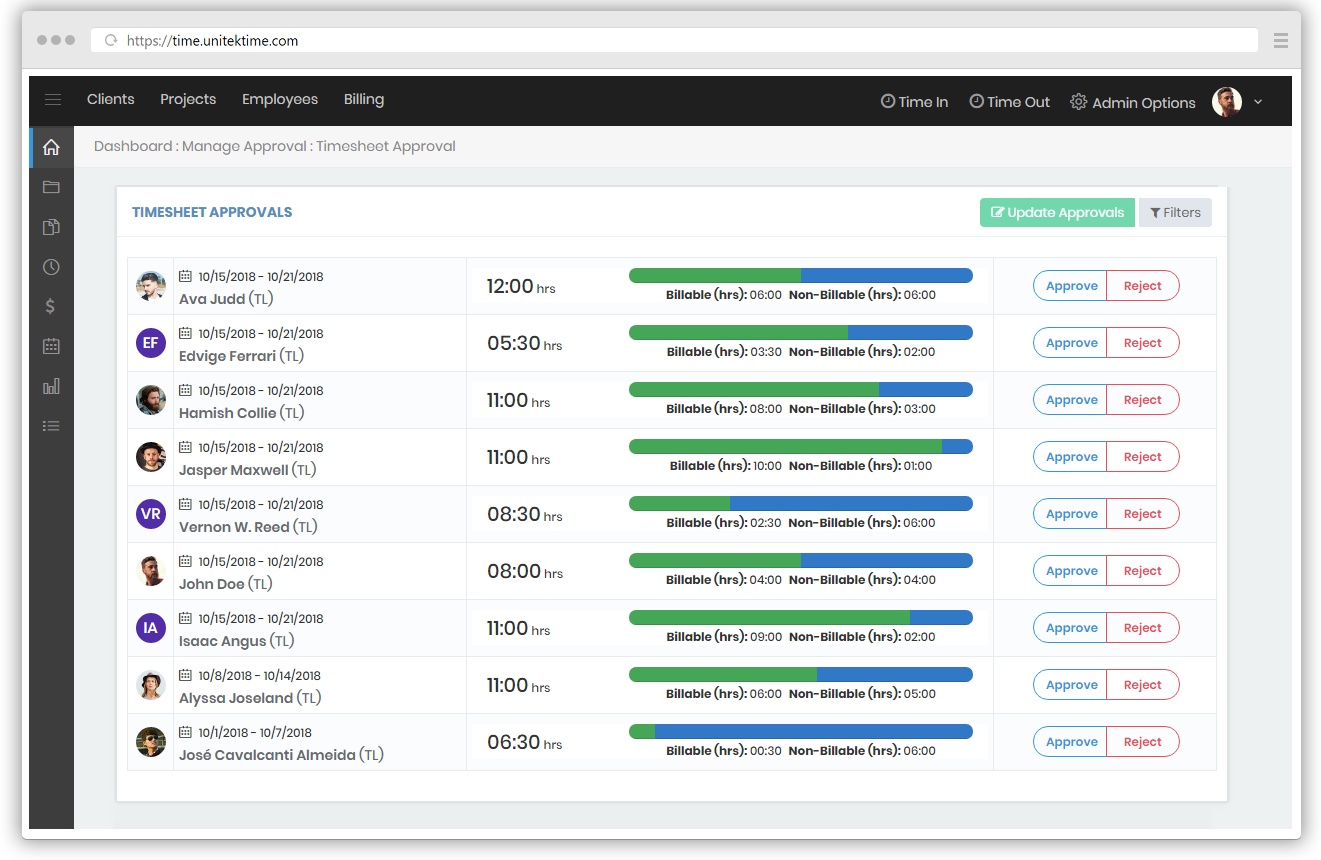This screenshot has width=1321, height=860.
Task: Open the Filters panel
Action: point(1175,213)
